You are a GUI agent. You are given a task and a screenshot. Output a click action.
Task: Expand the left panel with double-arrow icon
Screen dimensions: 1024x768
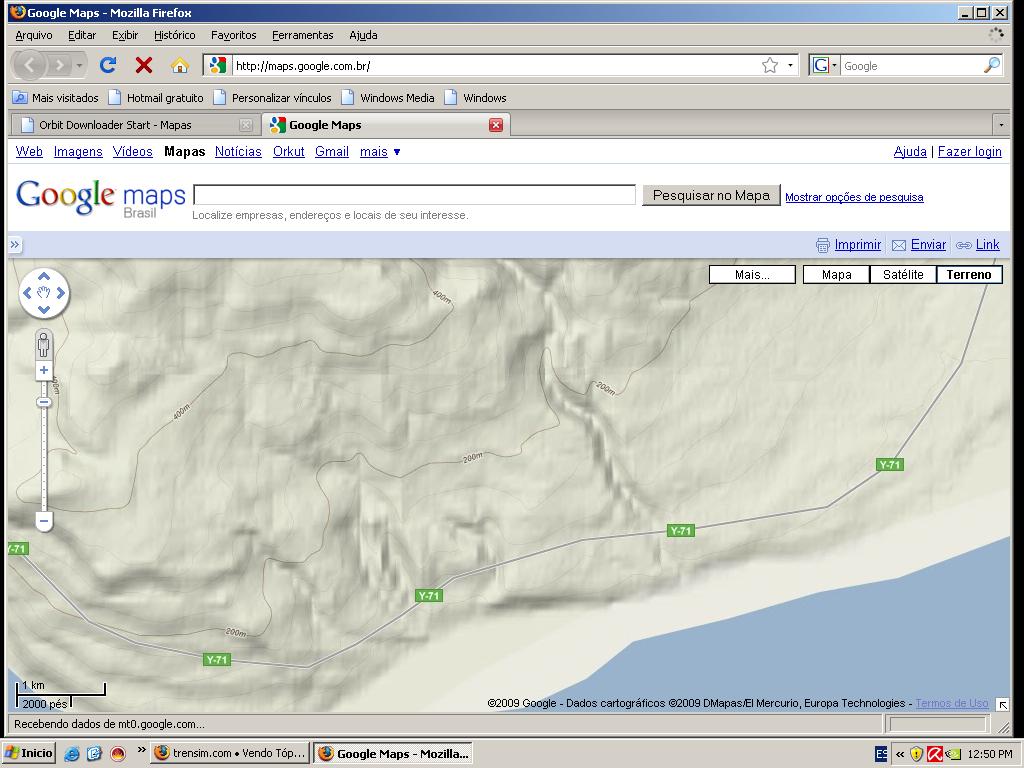(x=15, y=245)
